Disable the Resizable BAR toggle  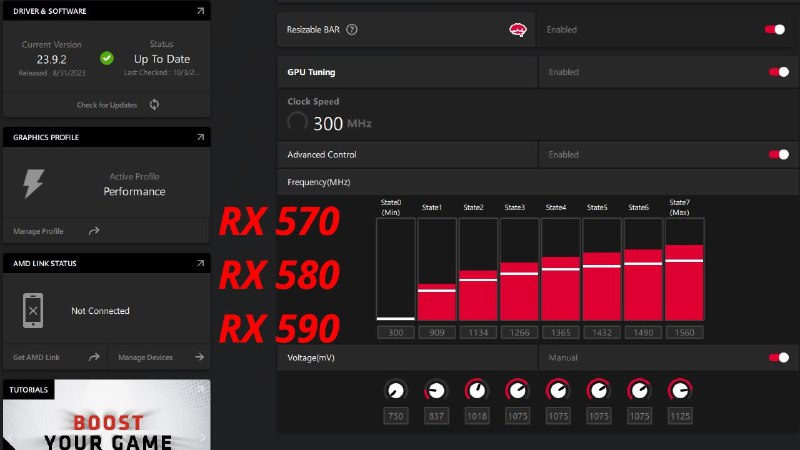click(x=774, y=30)
